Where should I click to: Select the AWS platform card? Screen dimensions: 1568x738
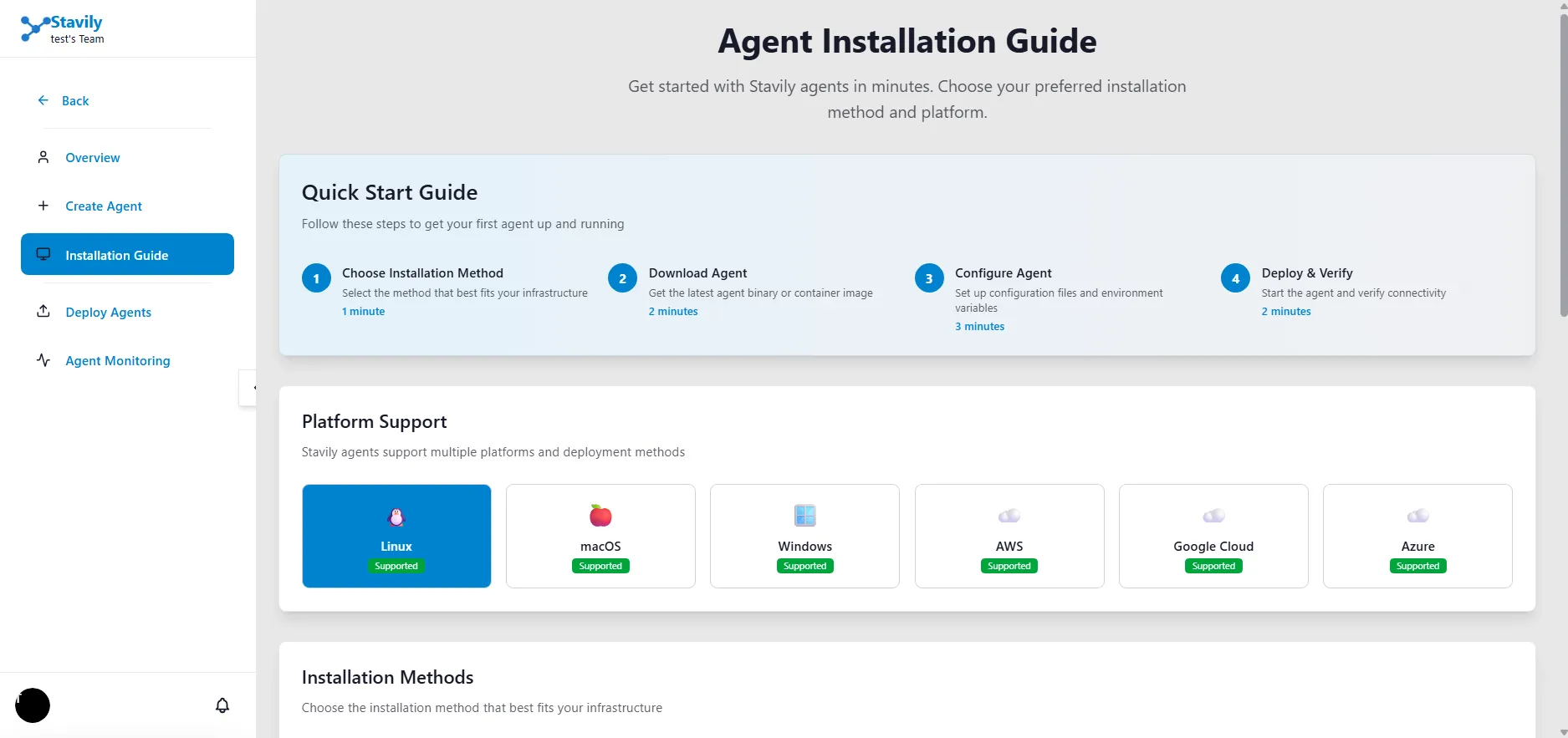pyautogui.click(x=1009, y=536)
